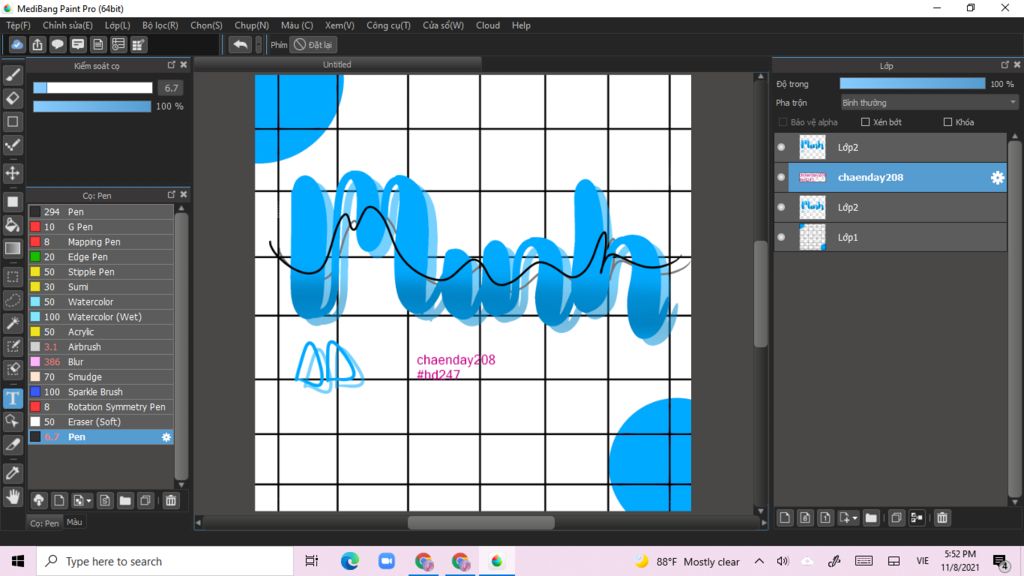
Task: Open the Chỉnh sửa(E) edit menu
Action: 67,25
